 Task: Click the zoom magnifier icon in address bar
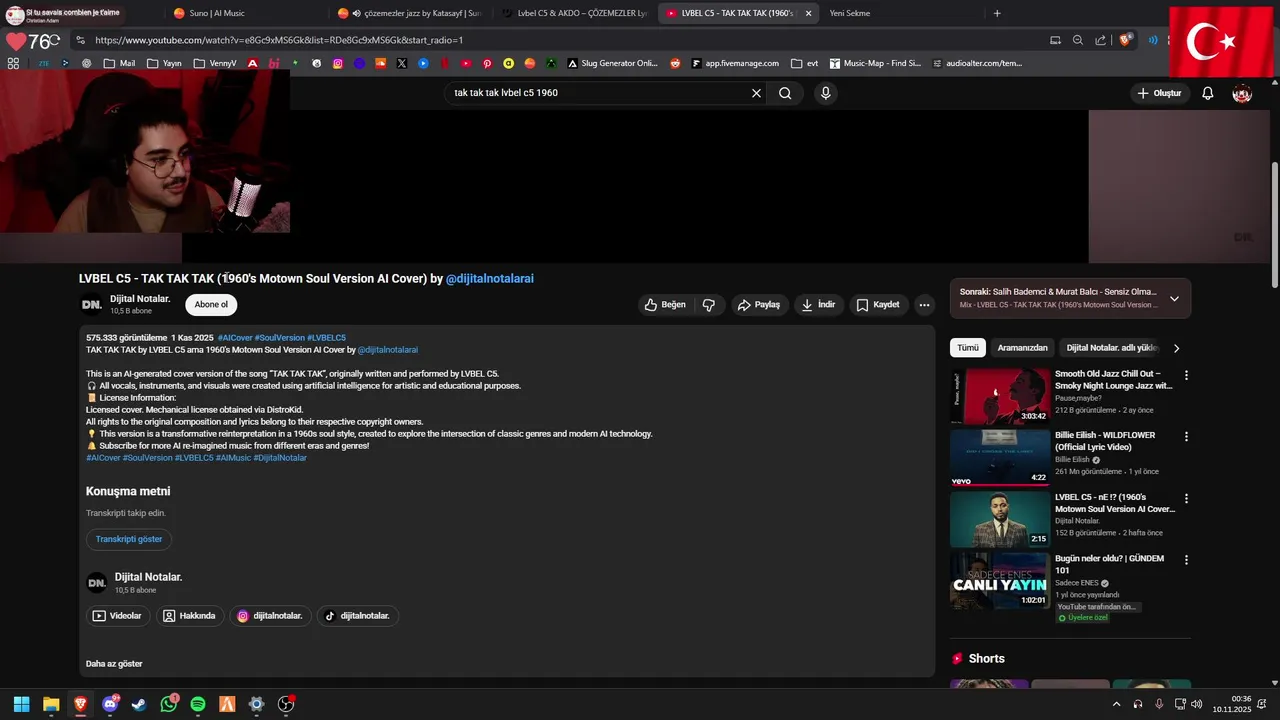pos(1078,40)
